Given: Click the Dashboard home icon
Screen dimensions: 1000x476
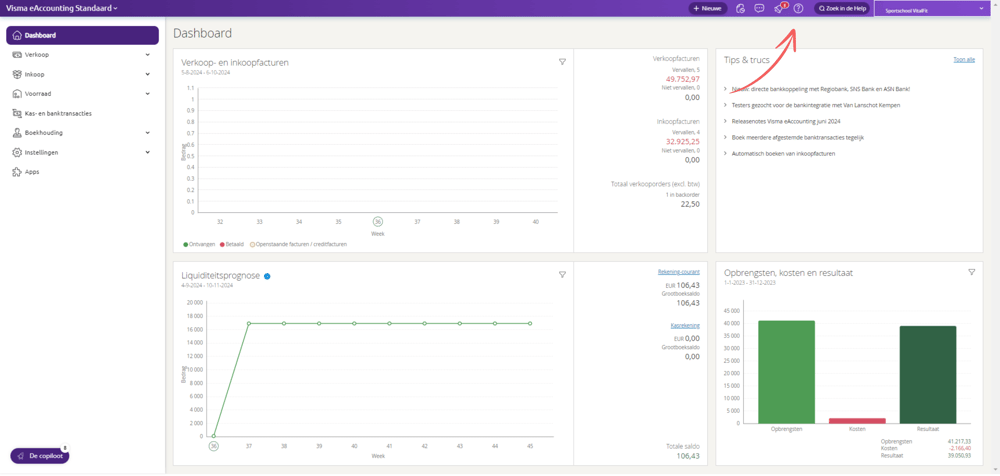Looking at the screenshot, I should 17,35.
